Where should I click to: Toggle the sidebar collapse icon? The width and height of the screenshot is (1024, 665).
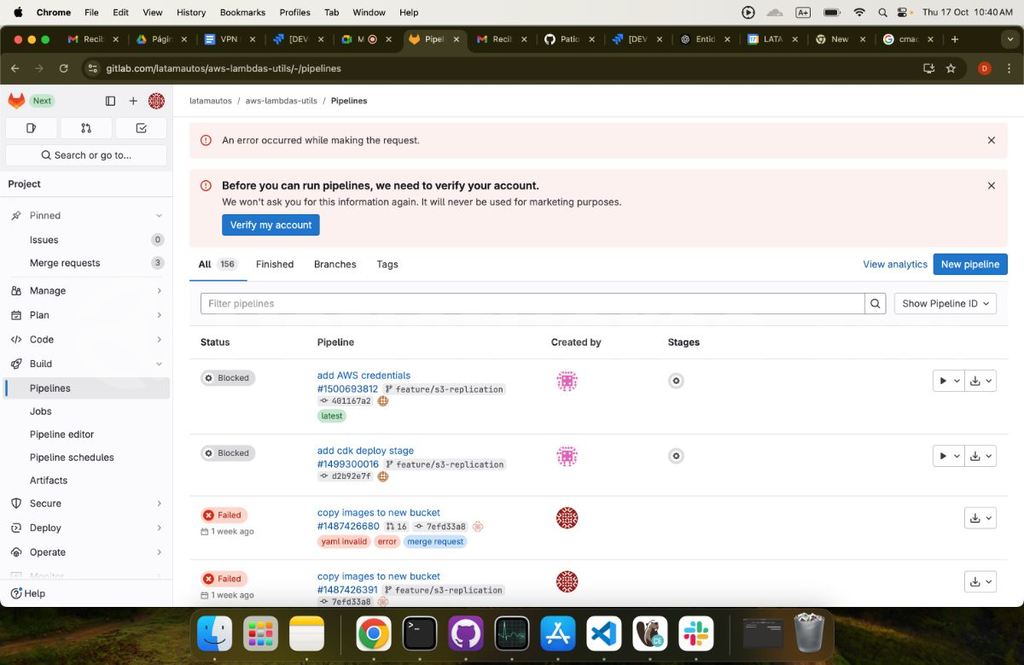110,101
